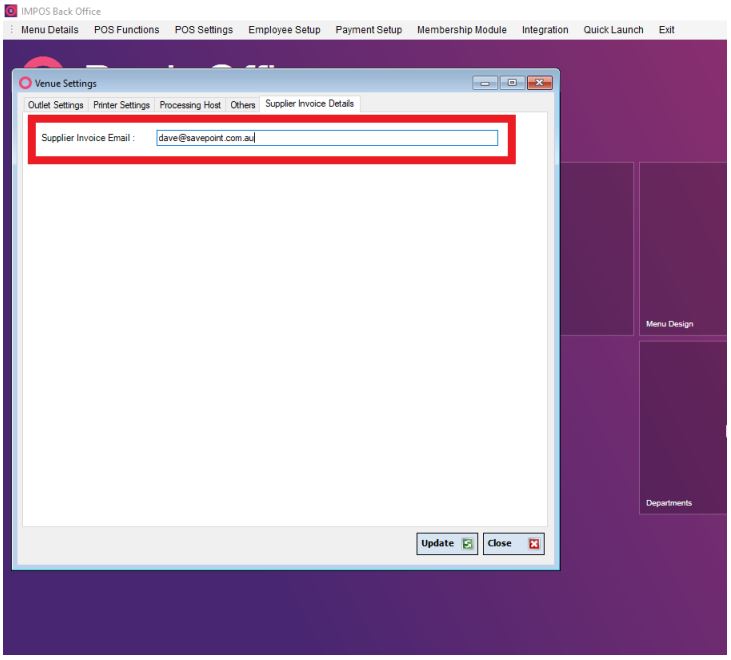Click Exit in the menu bar
Viewport: 731px width, 660px height.
(666, 30)
